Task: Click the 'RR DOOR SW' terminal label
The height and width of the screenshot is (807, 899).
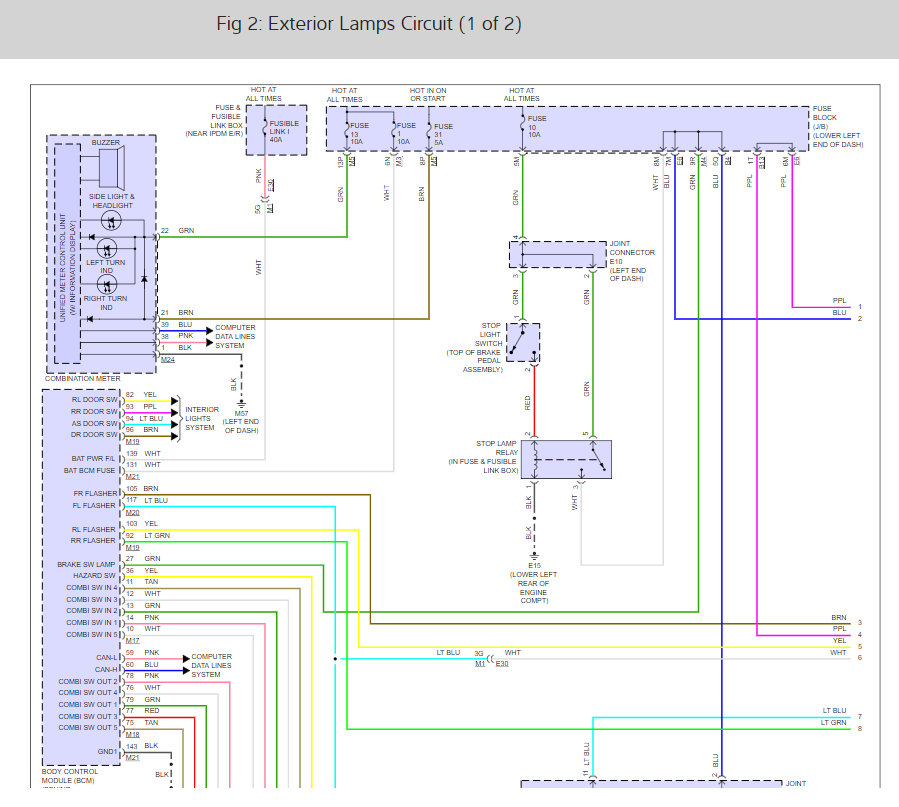Action: (94, 412)
